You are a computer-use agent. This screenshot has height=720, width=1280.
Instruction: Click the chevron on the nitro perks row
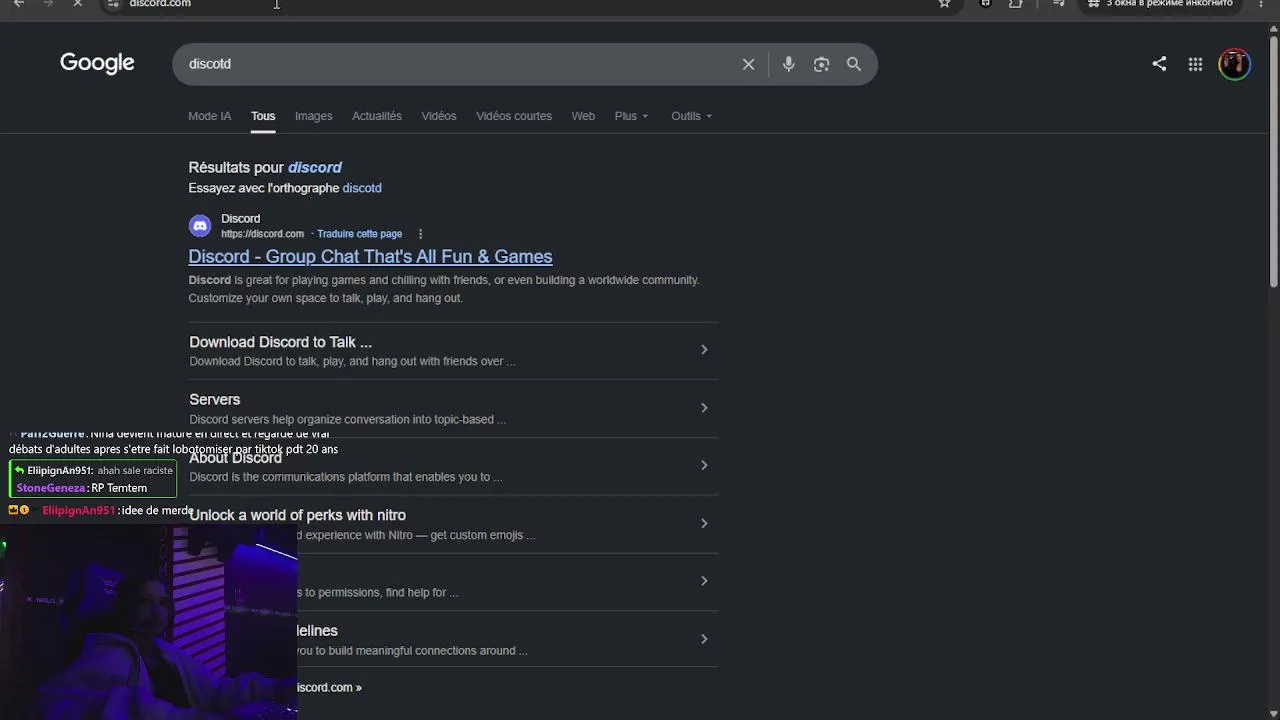click(704, 524)
